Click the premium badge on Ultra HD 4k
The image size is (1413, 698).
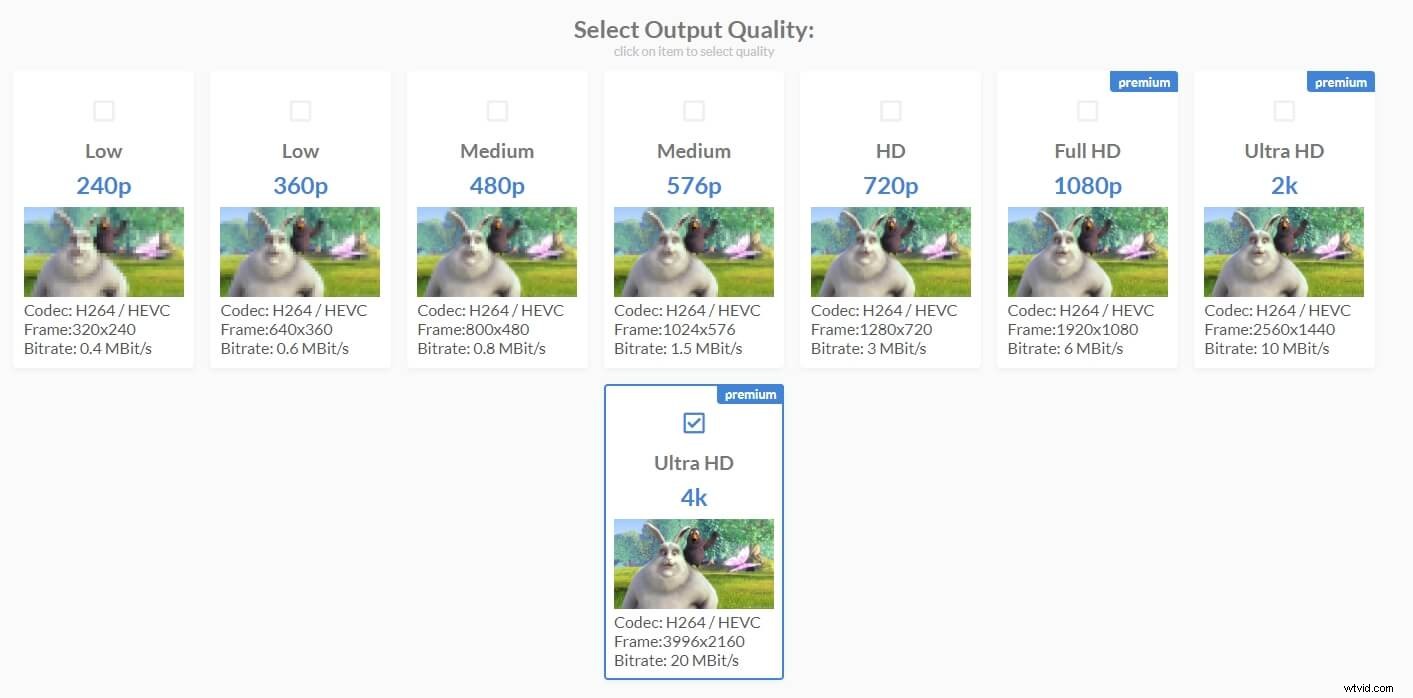[x=750, y=393]
